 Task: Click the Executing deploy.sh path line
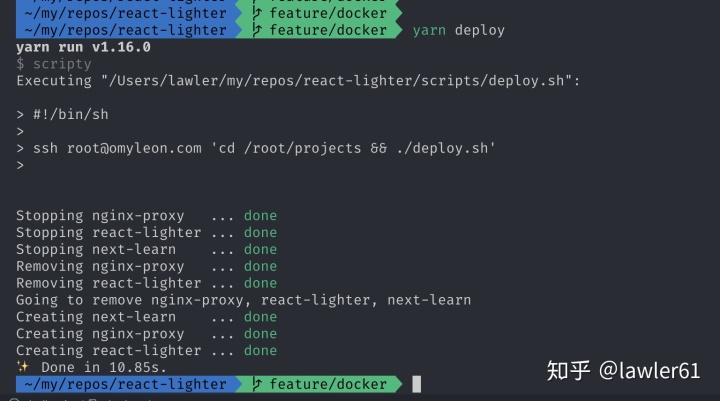(298, 81)
